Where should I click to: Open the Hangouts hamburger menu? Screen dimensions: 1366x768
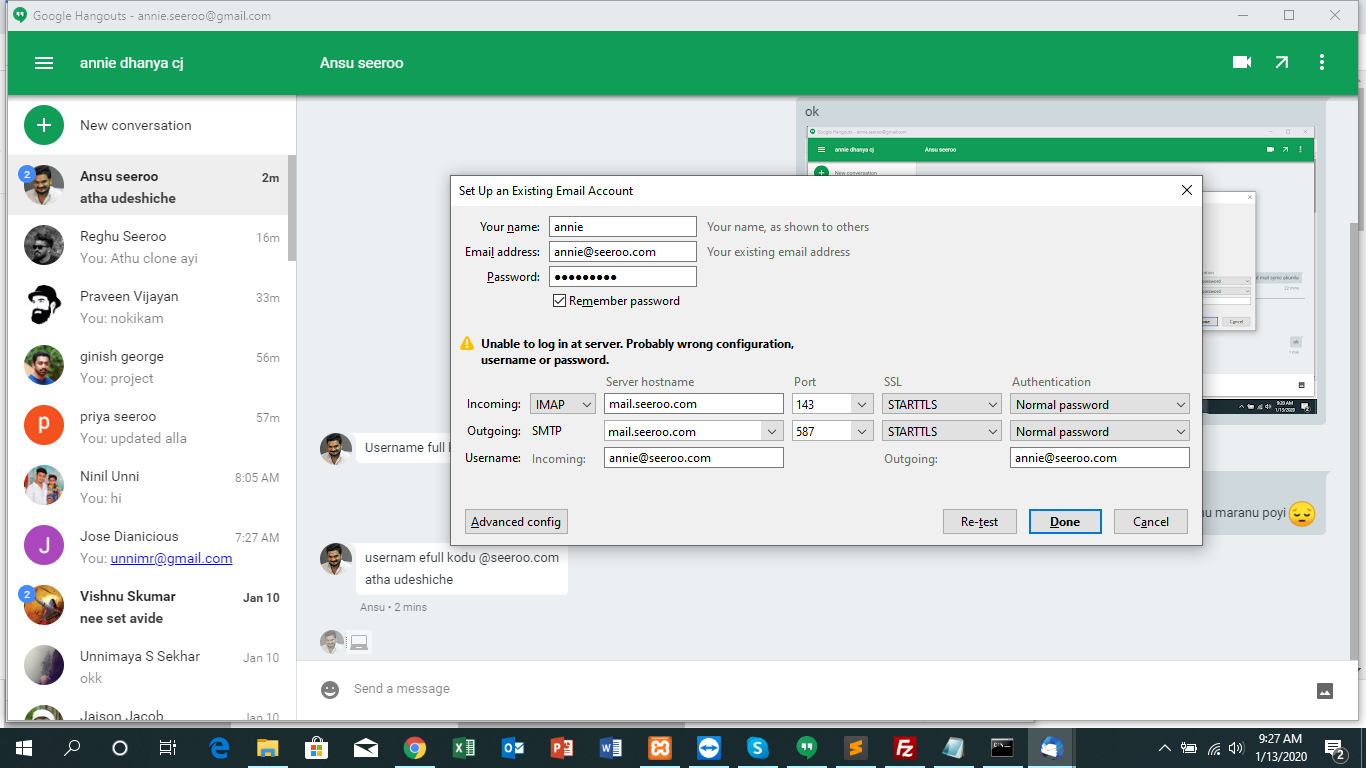point(44,63)
